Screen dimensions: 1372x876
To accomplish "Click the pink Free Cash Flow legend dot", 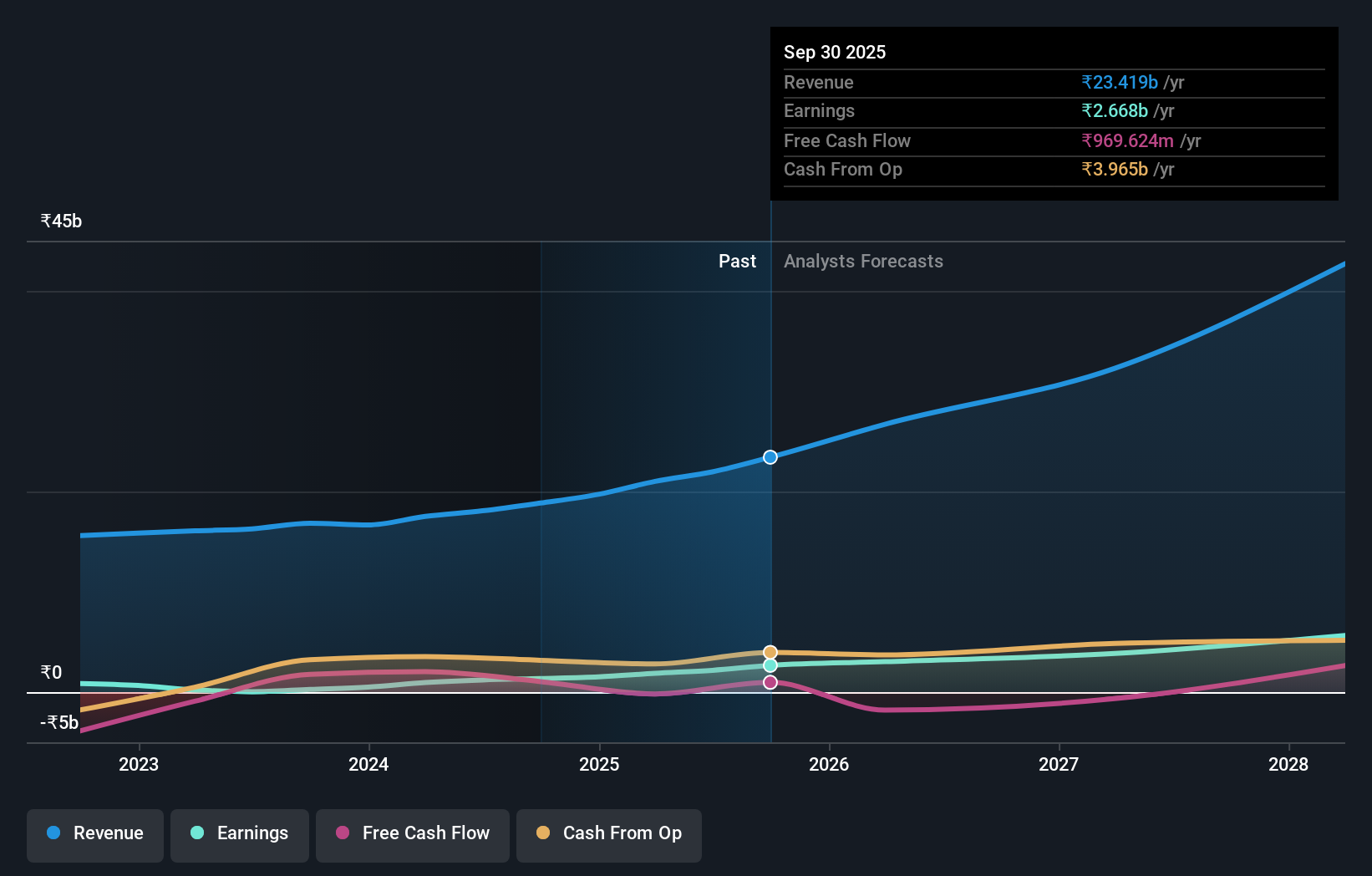I will pos(344,833).
